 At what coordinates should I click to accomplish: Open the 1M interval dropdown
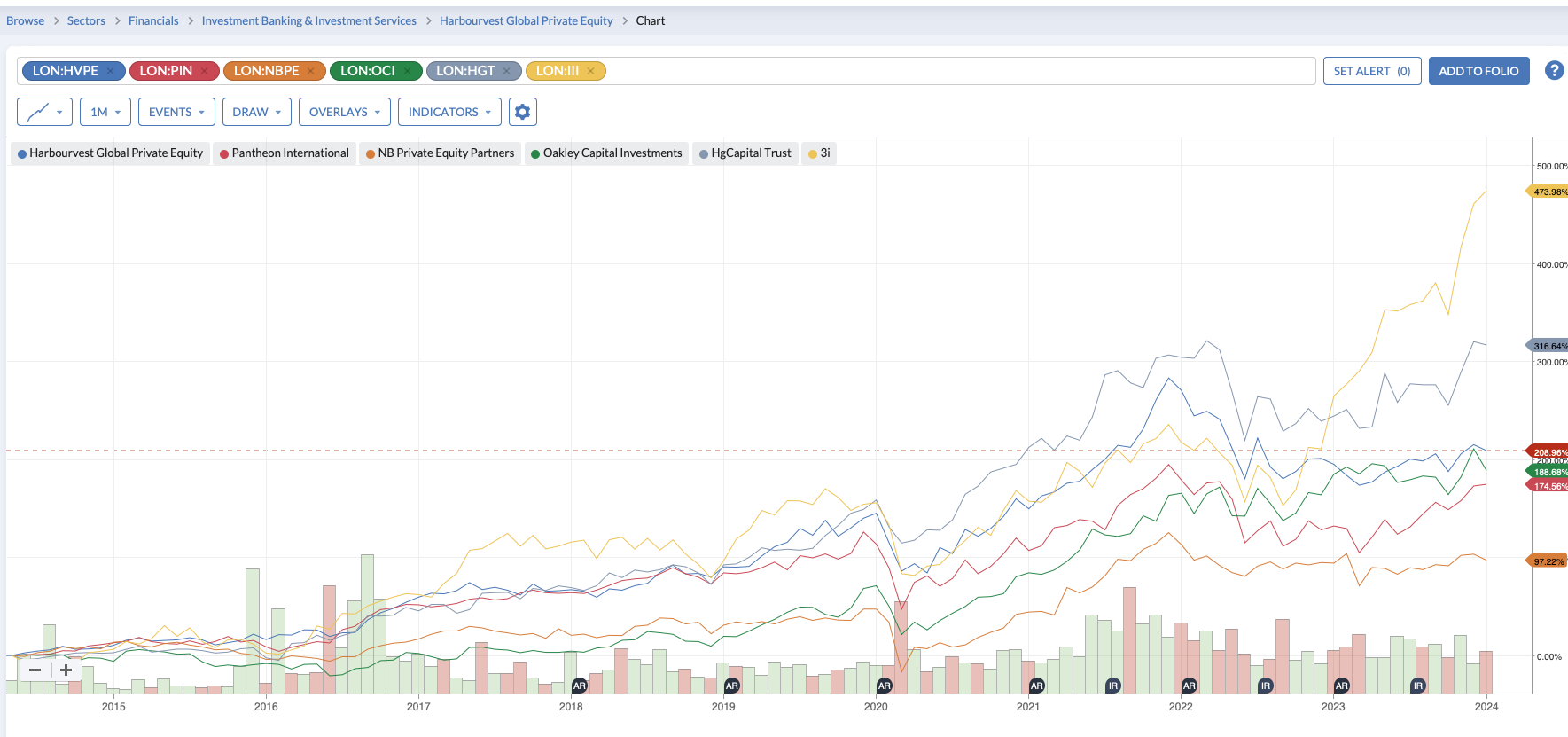(105, 112)
